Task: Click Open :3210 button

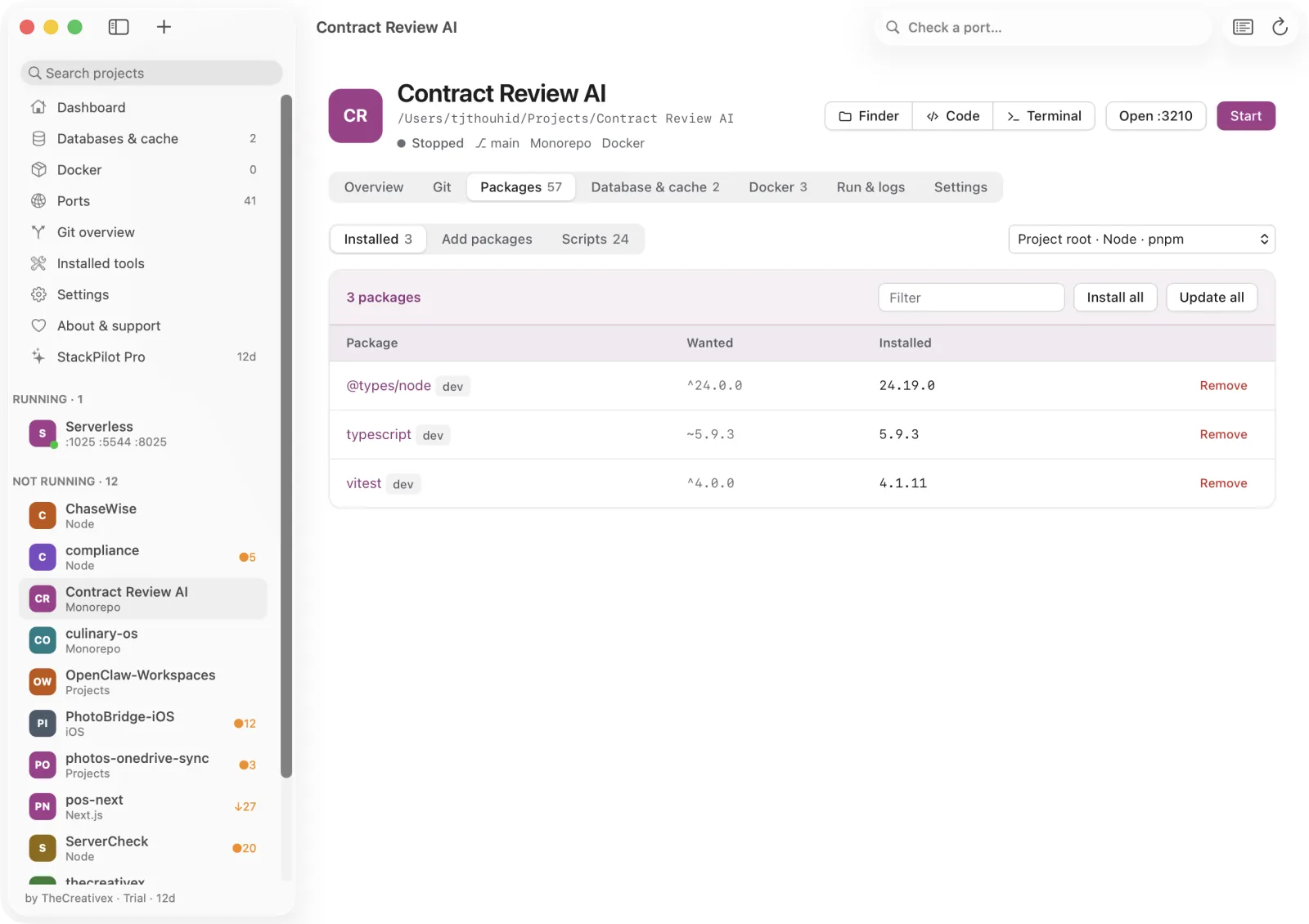Action: pyautogui.click(x=1155, y=116)
